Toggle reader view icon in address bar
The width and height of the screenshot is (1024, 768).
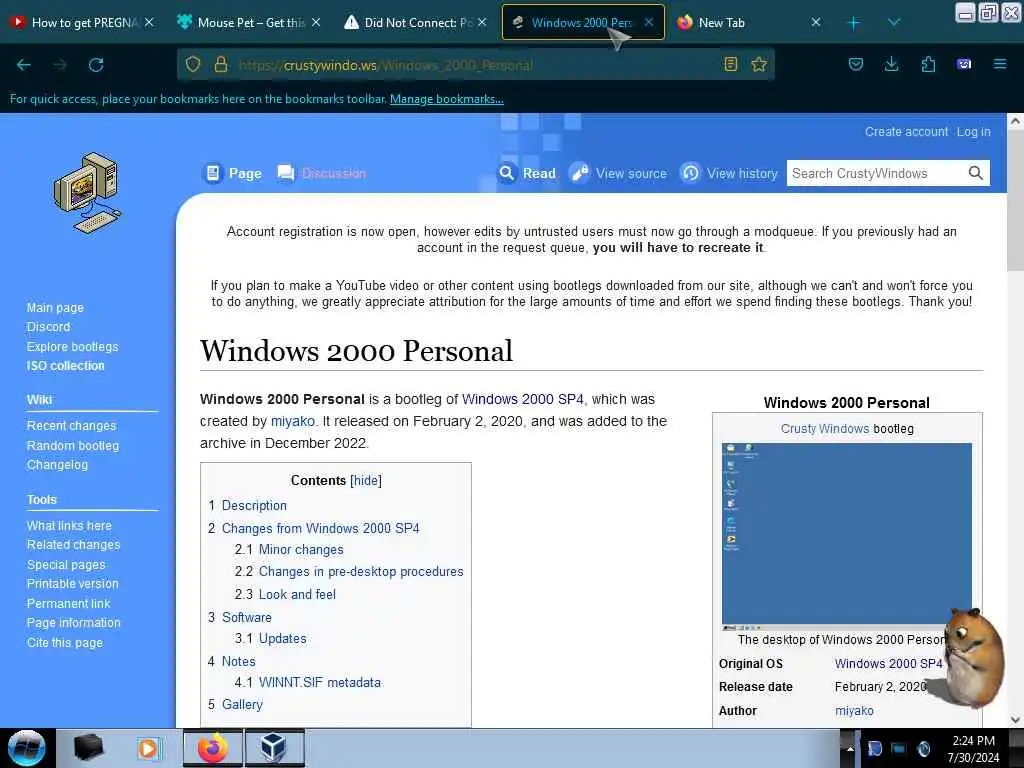731,64
